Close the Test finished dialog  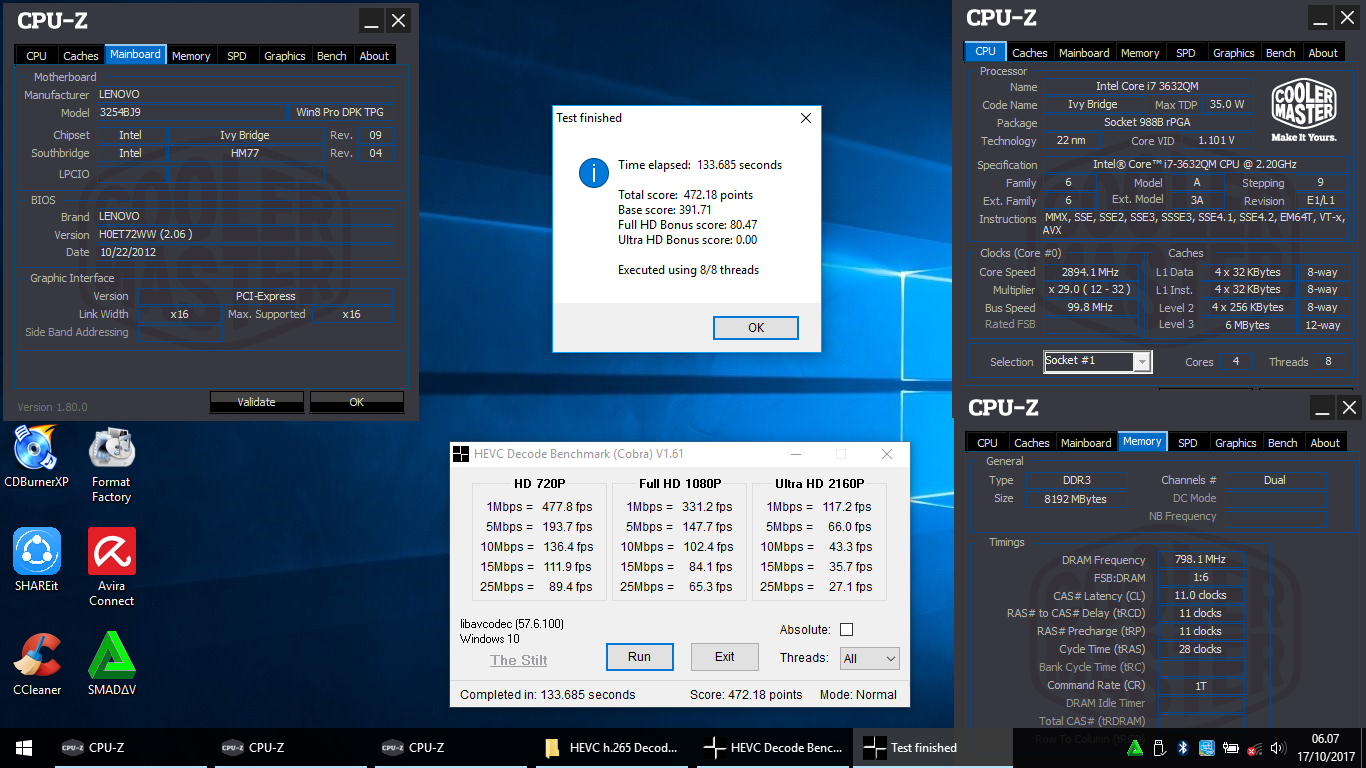806,118
